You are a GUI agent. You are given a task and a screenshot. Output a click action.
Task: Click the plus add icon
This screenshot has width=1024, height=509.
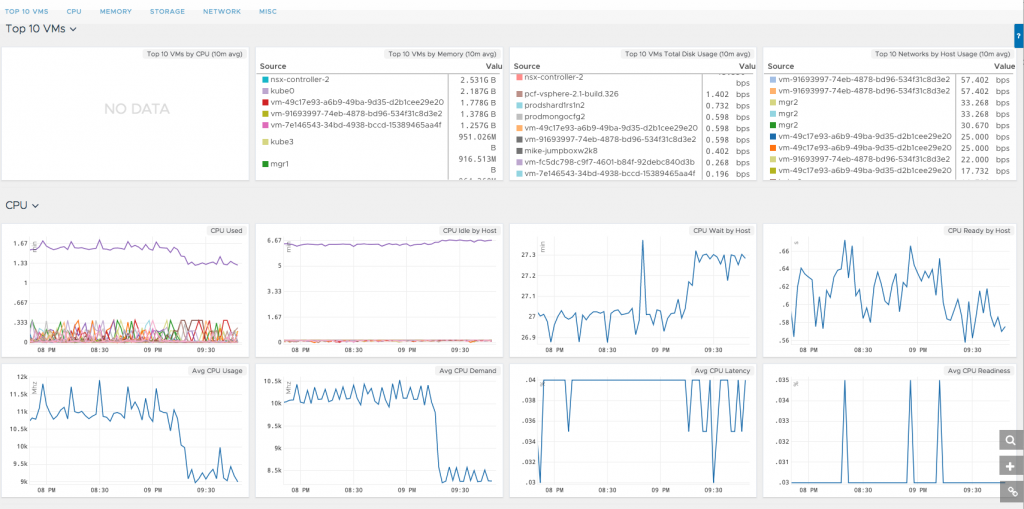pos(1011,466)
